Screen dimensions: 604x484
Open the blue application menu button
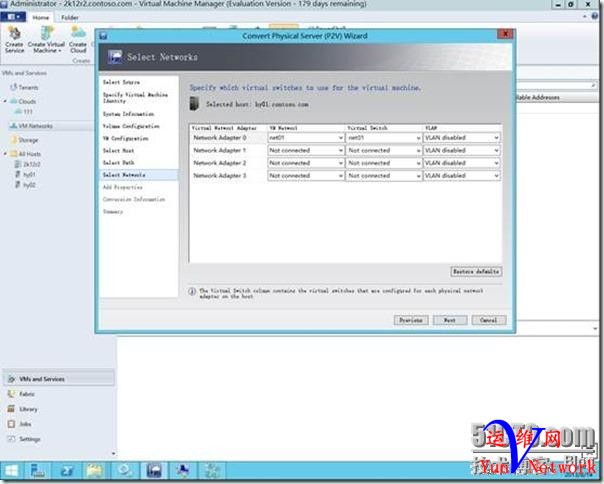(13, 17)
